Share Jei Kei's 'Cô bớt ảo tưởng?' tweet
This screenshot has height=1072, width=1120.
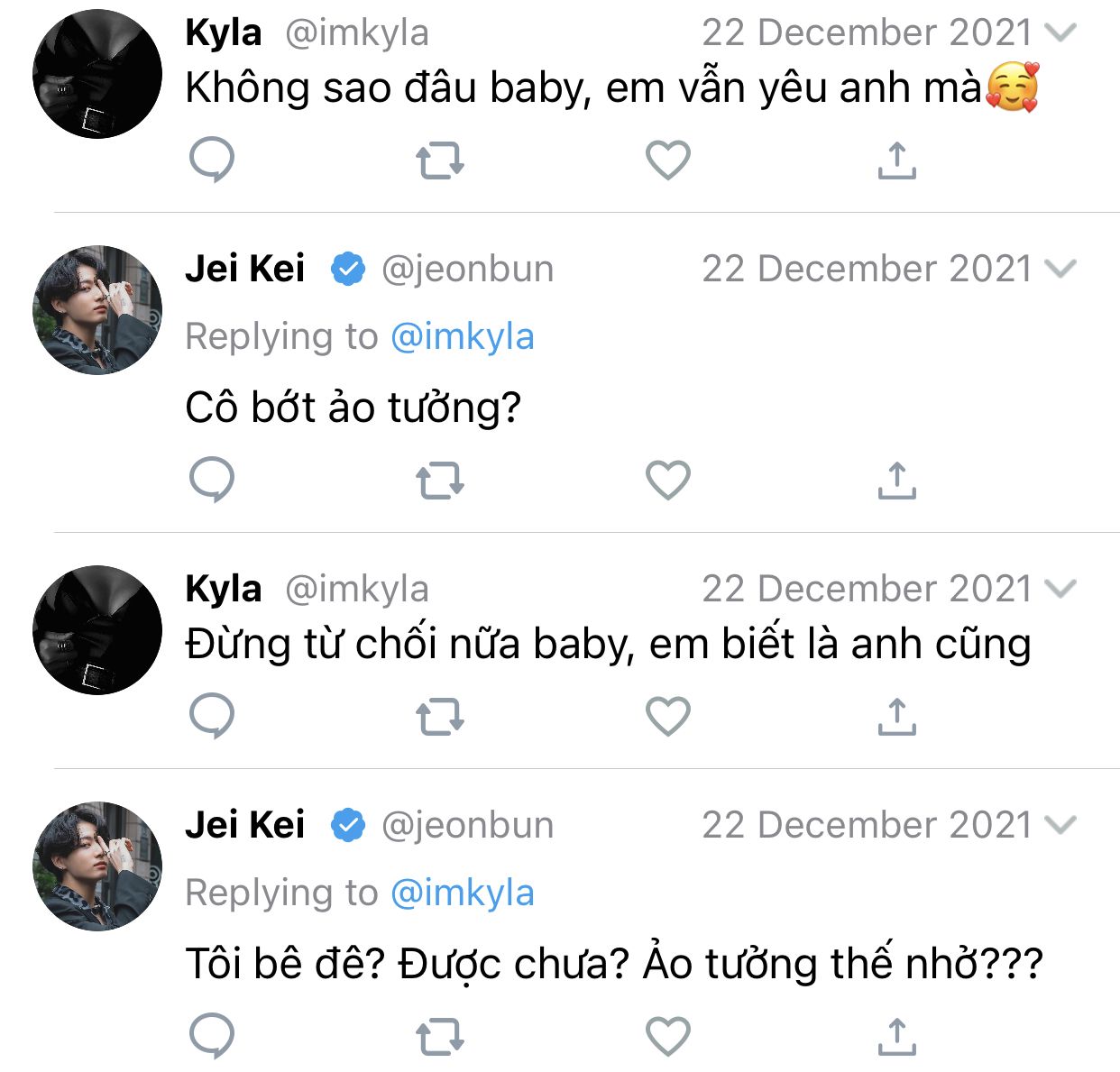pyautogui.click(x=896, y=480)
